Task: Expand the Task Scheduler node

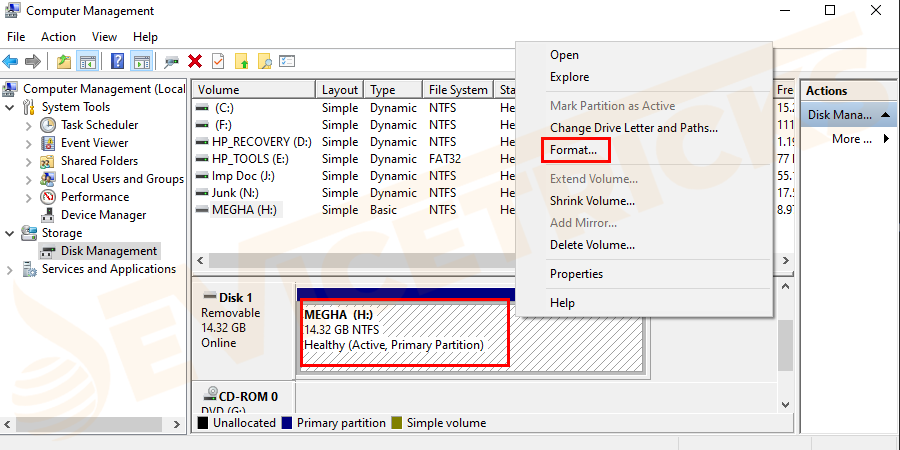Action: (29, 125)
